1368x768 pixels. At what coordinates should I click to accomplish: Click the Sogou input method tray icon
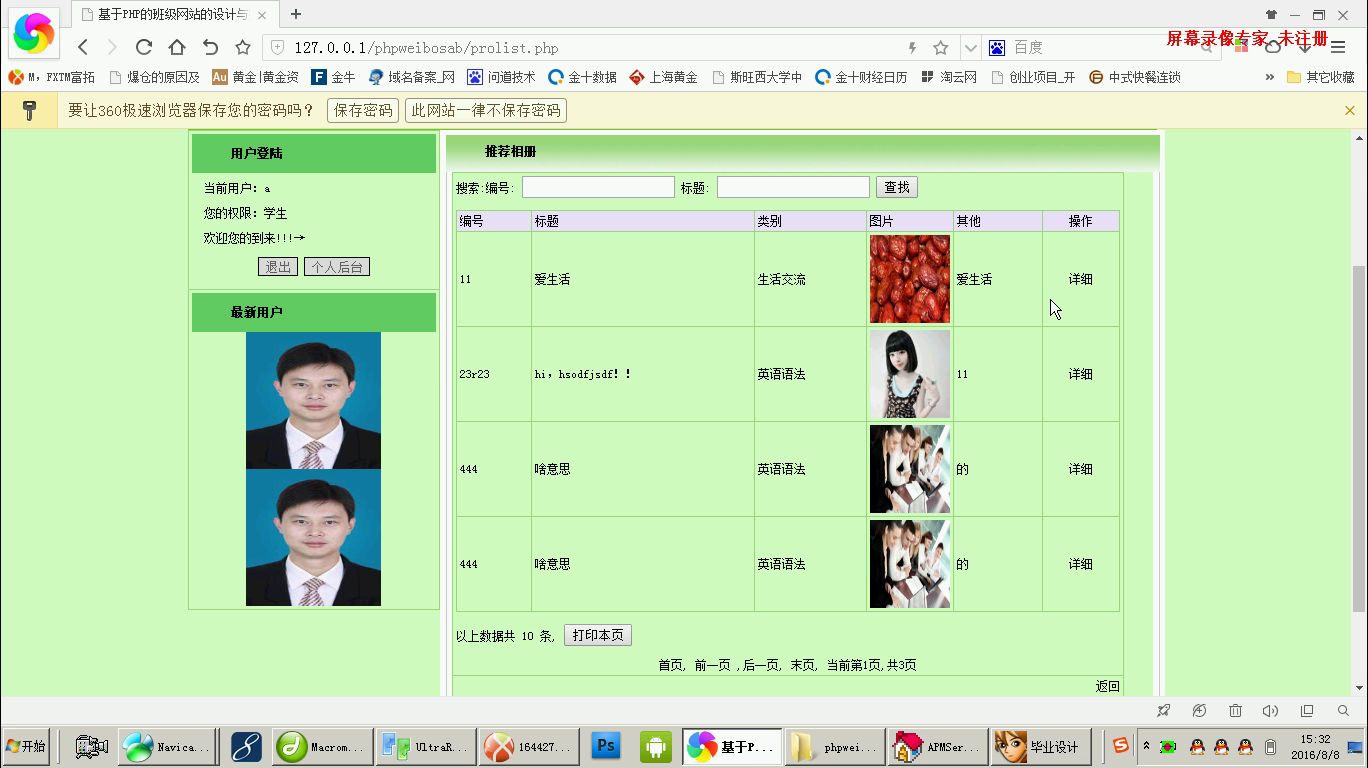1121,746
